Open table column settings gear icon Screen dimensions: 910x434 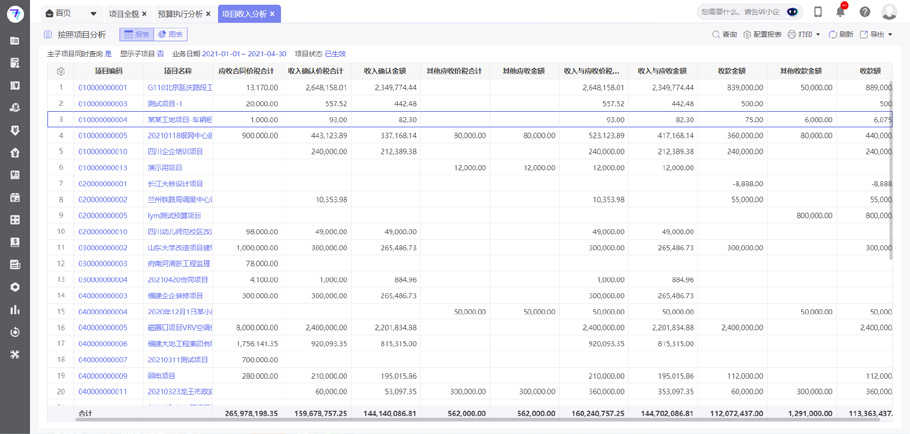(x=61, y=72)
